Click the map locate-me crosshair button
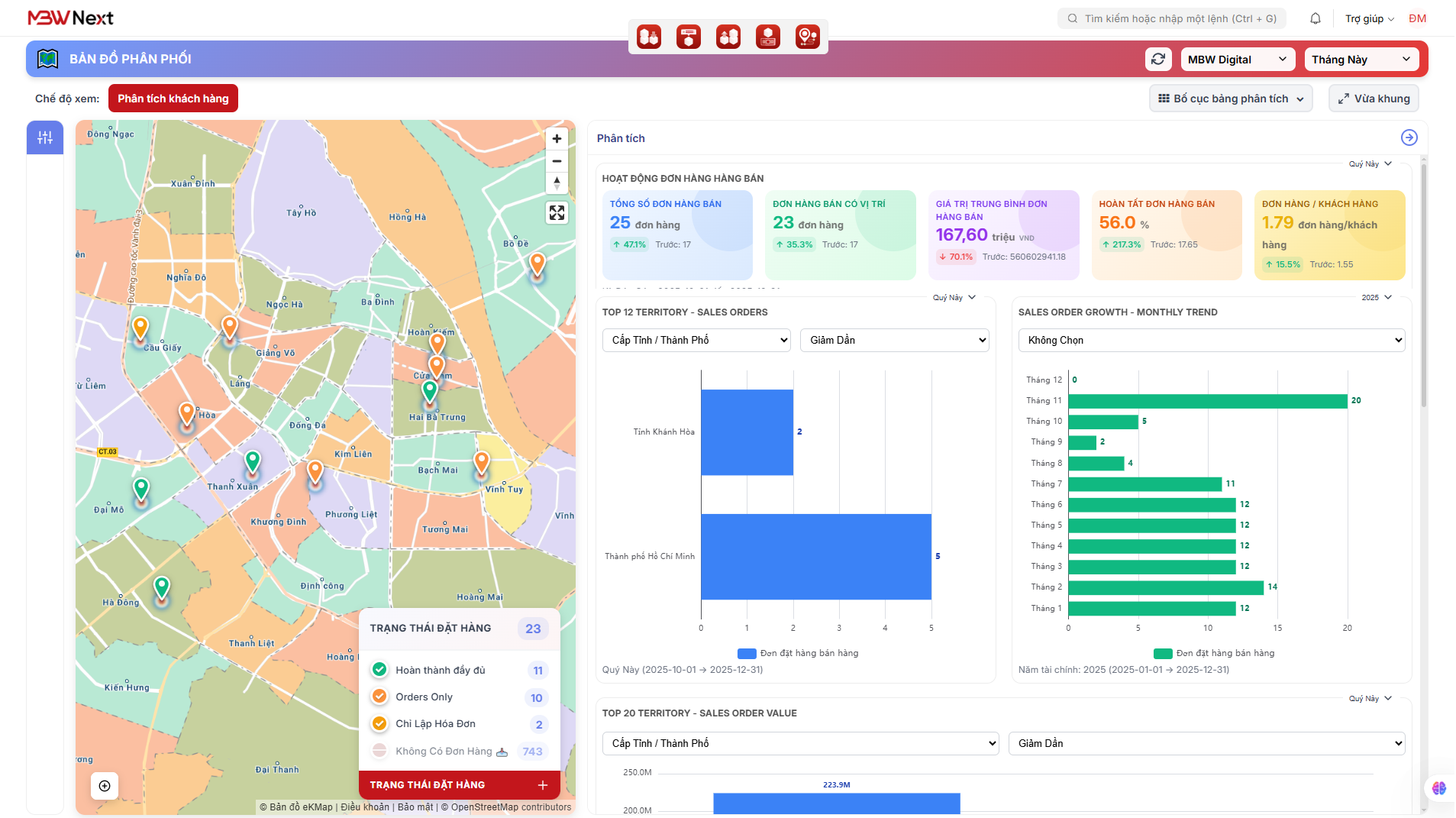The width and height of the screenshot is (1456, 818). pos(105,786)
